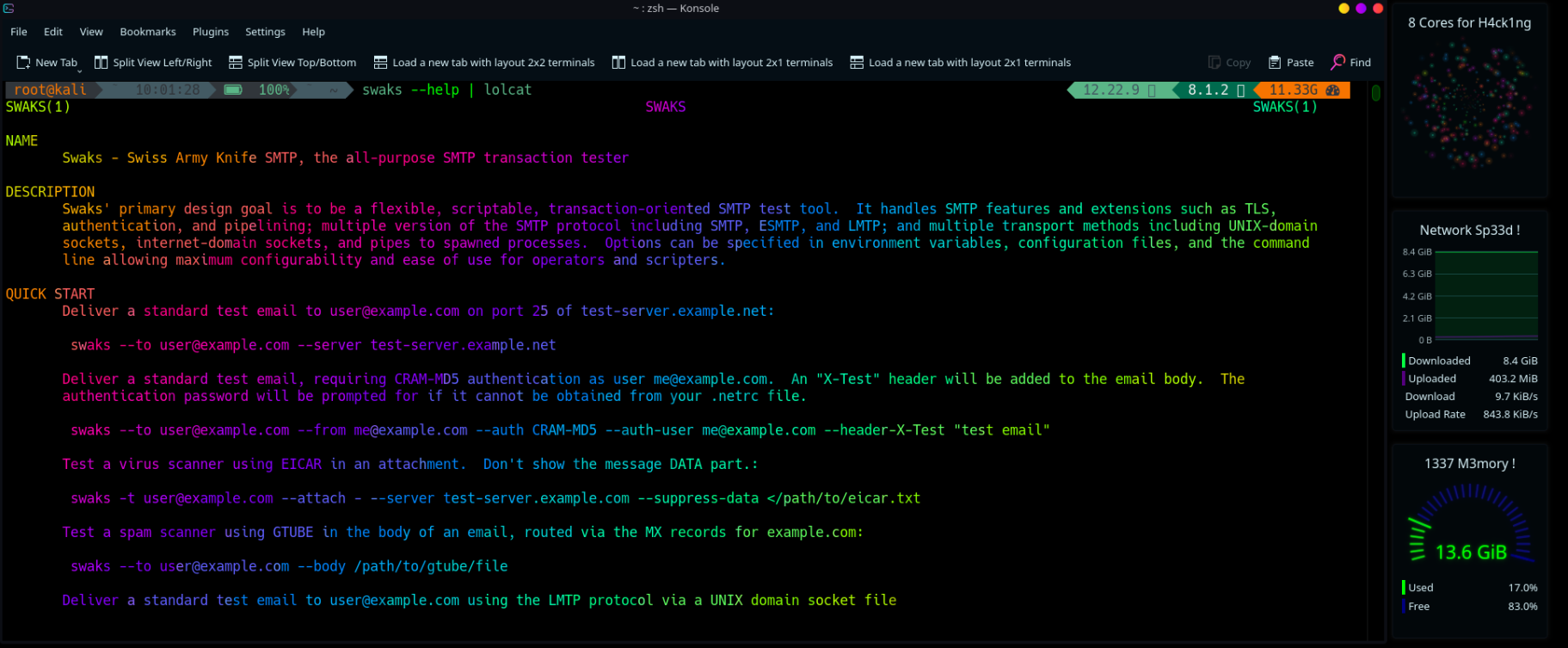Click the 1337 M3mory ! widget title
This screenshot has width=1568, height=648.
(1469, 464)
